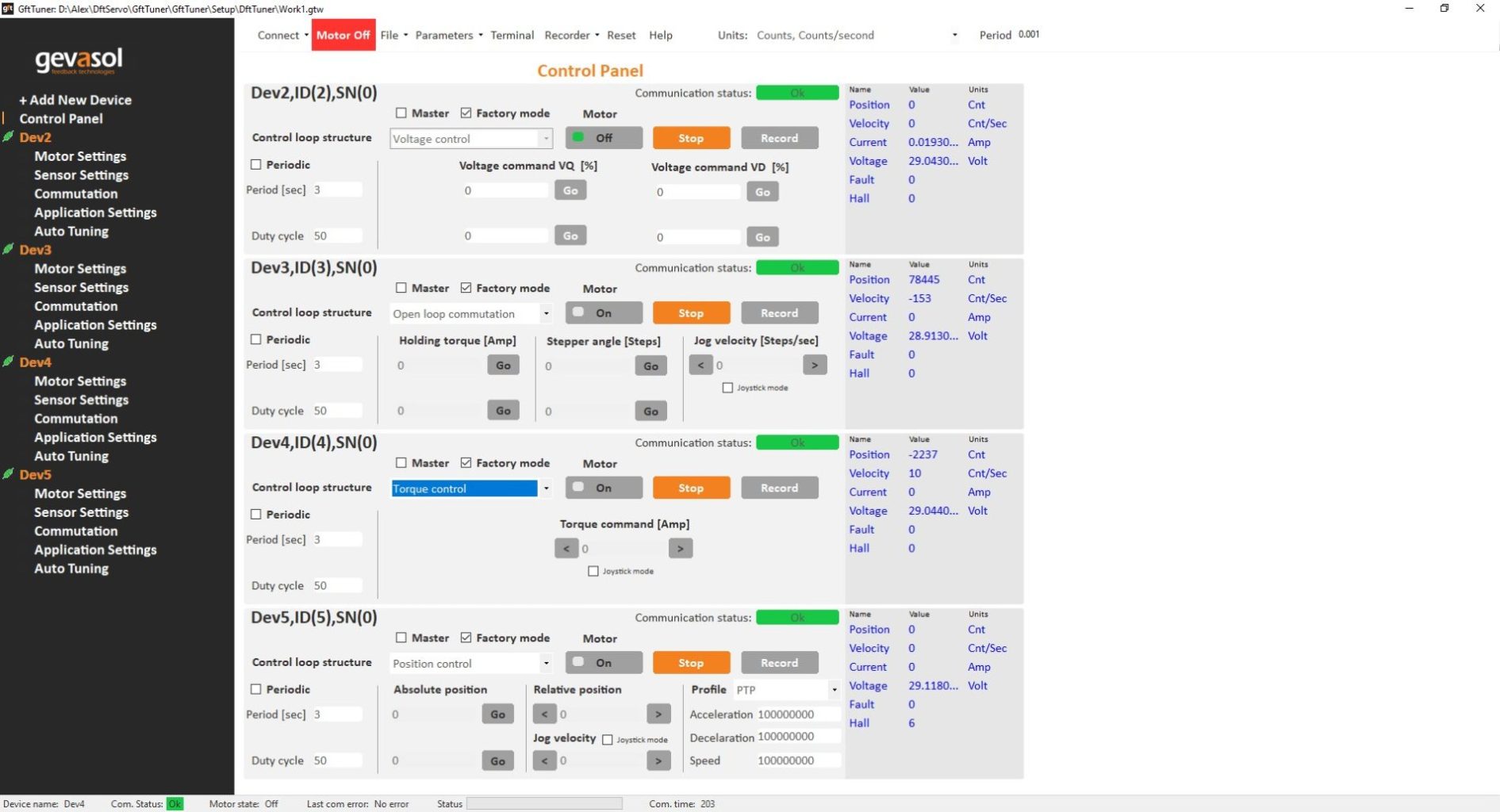Toggle the Dev4 motor On switch
This screenshot has width=1500, height=812.
click(x=603, y=488)
